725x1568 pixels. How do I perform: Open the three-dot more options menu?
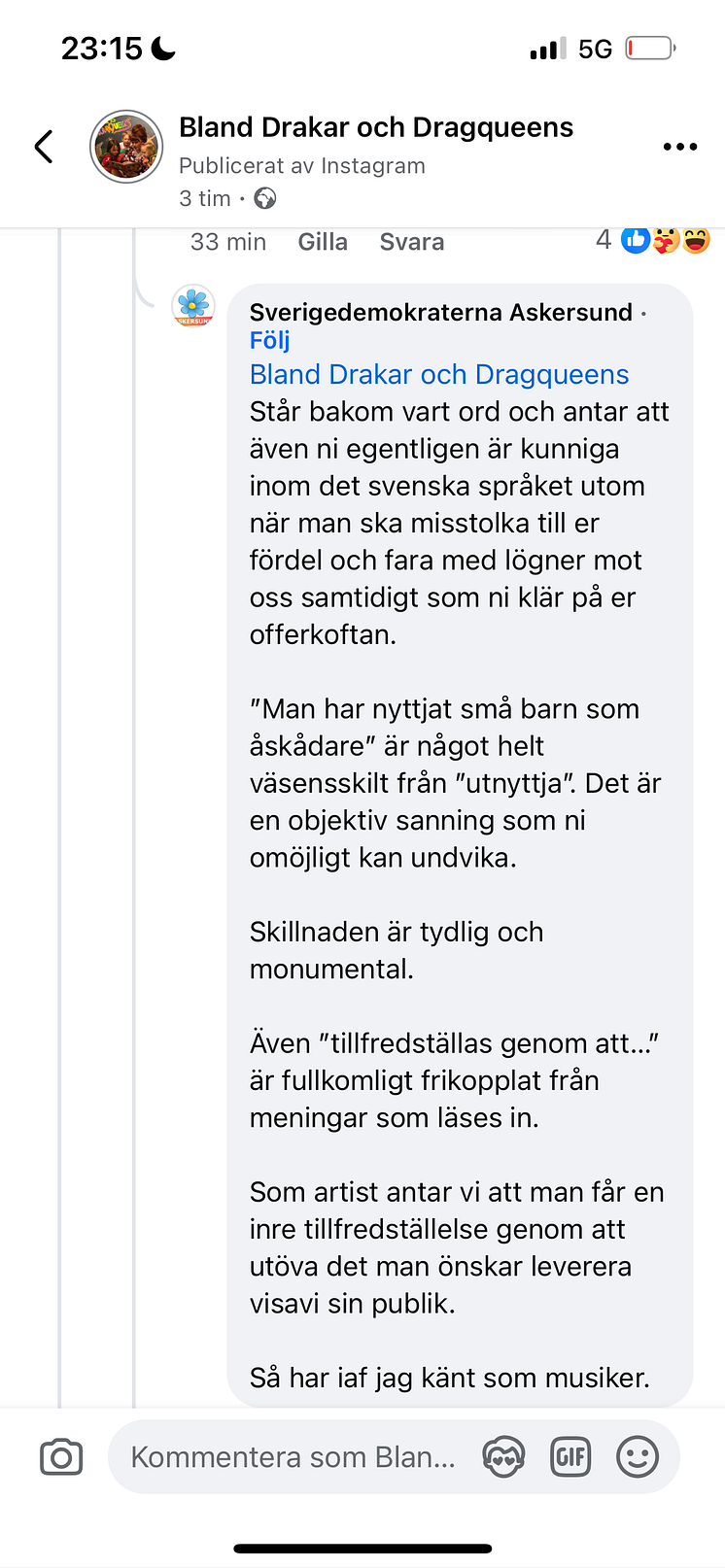click(679, 147)
